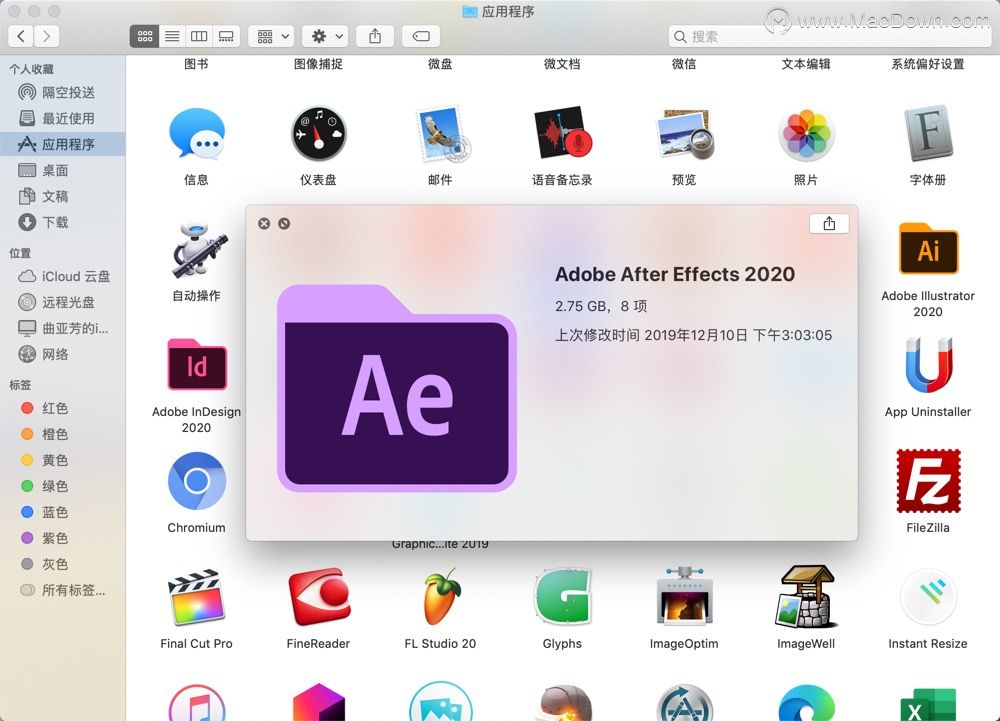This screenshot has height=721, width=1000.
Task: Open FL Studio 20
Action: point(441,597)
